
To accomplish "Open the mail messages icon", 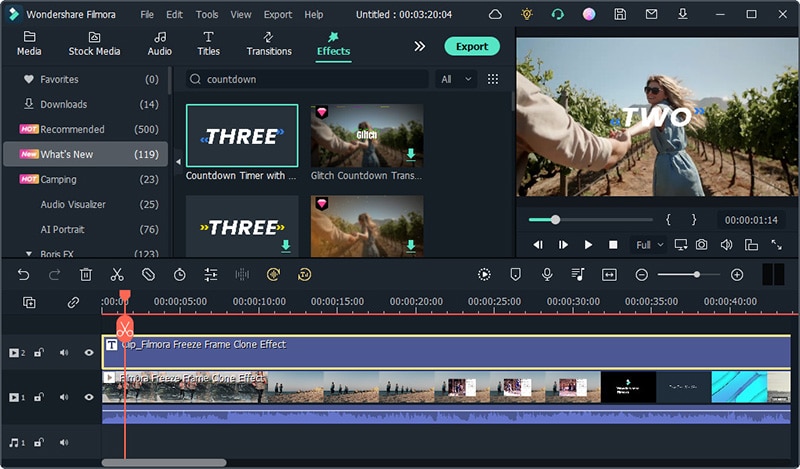I will point(652,14).
